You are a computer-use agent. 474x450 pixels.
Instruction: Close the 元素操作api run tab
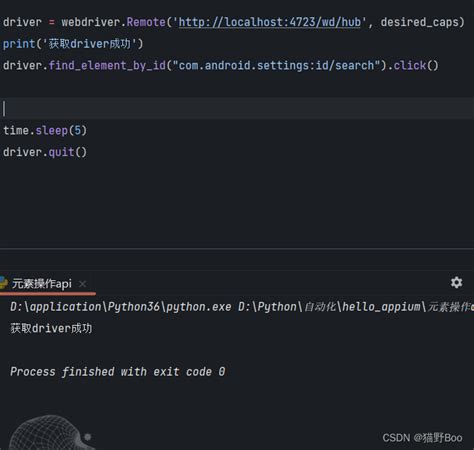click(x=82, y=284)
